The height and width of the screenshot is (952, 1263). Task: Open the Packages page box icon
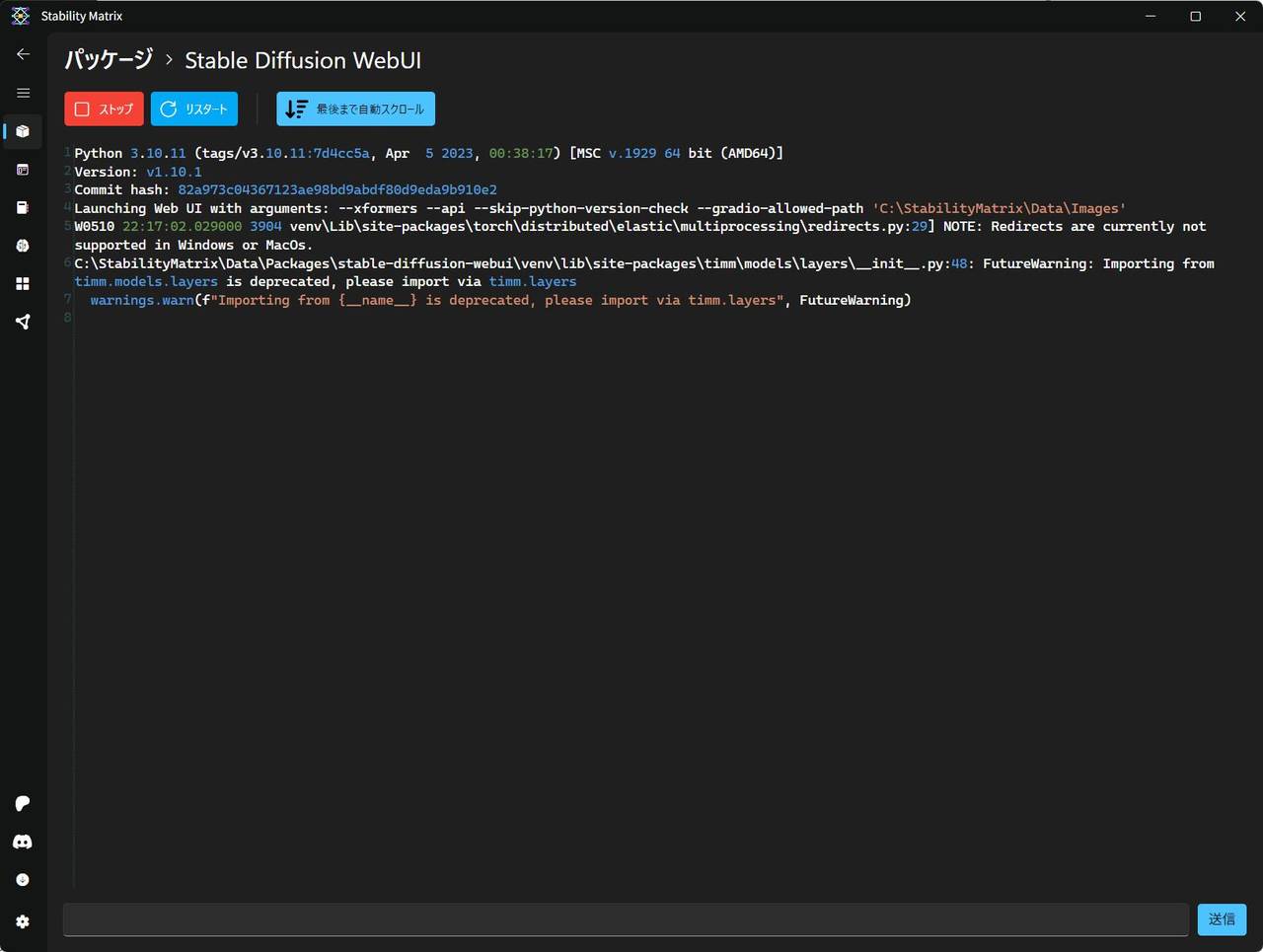point(23,131)
